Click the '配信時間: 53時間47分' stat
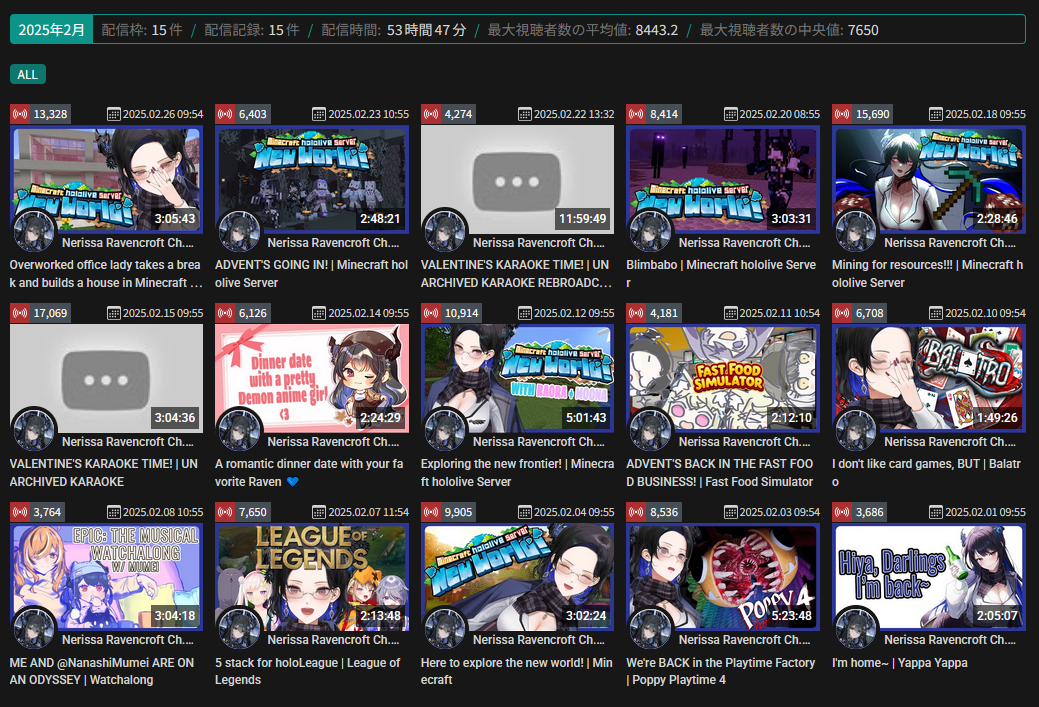 click(394, 30)
